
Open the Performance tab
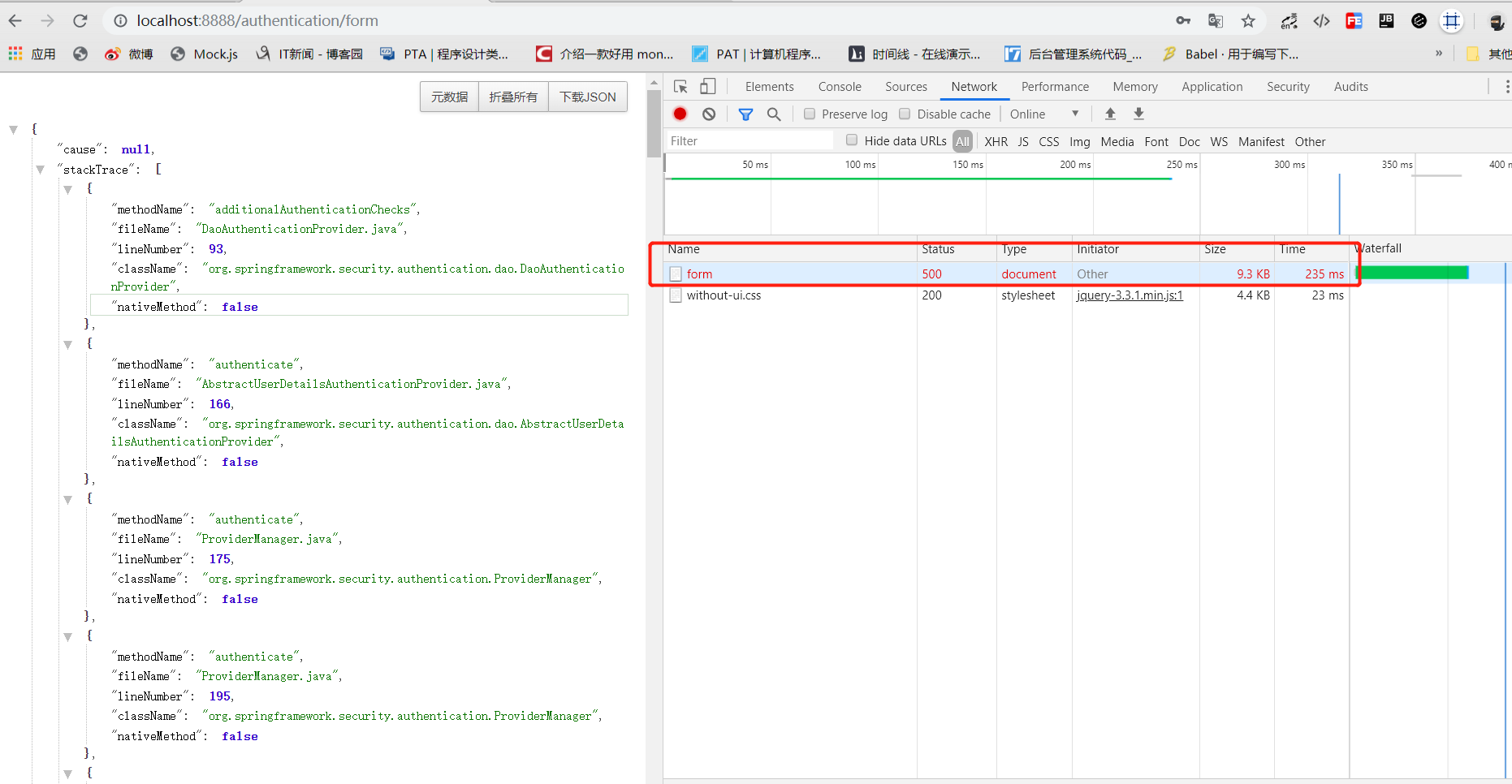tap(1055, 87)
